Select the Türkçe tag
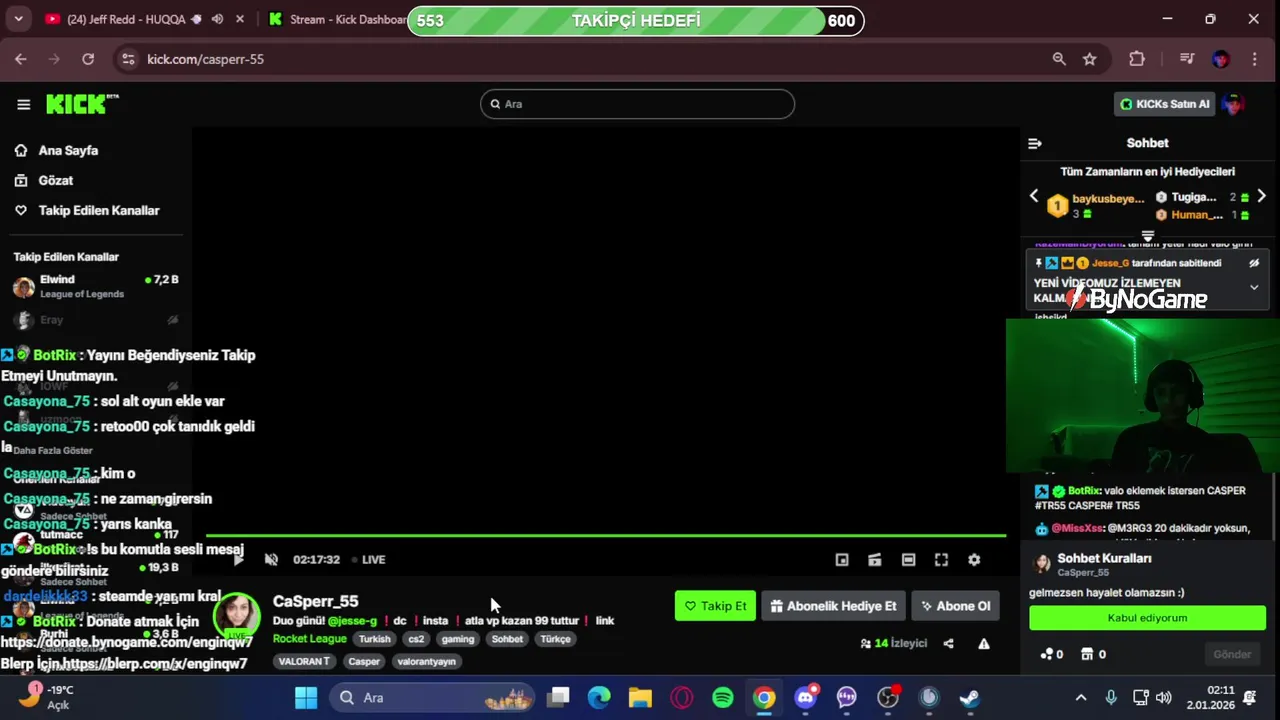 pos(555,639)
